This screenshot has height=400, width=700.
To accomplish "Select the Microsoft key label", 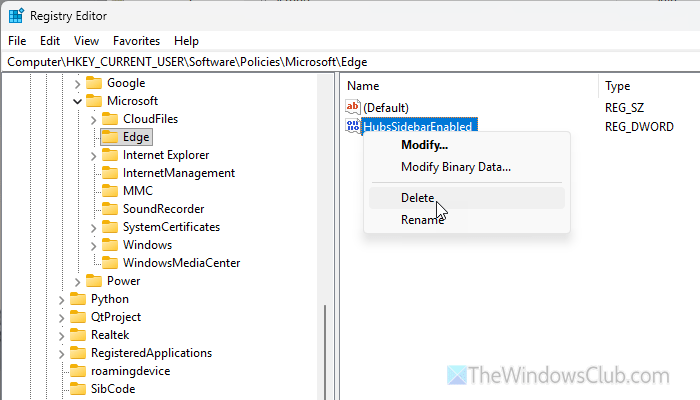I will tap(133, 101).
